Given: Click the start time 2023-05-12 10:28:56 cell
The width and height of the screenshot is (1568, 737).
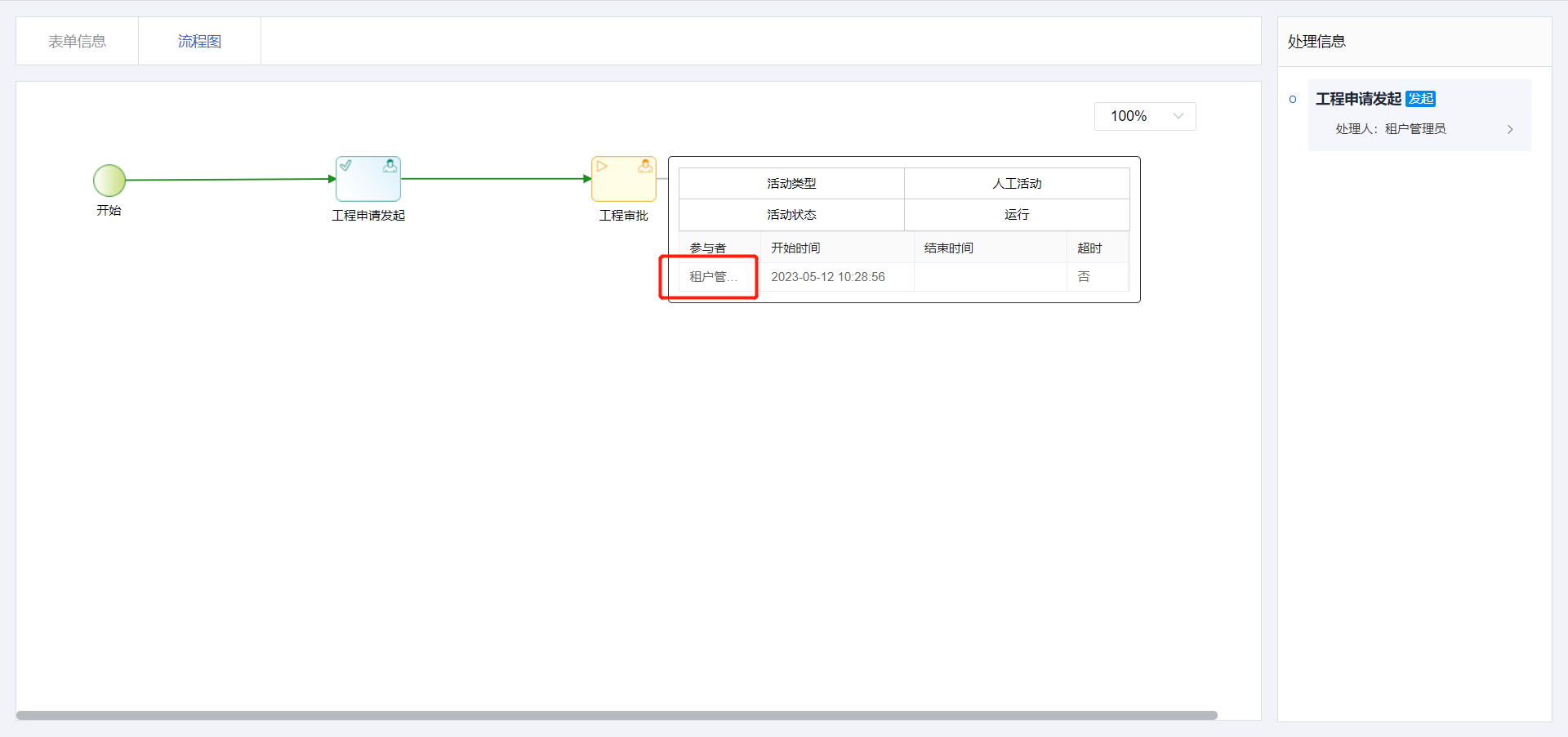Looking at the screenshot, I should point(828,277).
